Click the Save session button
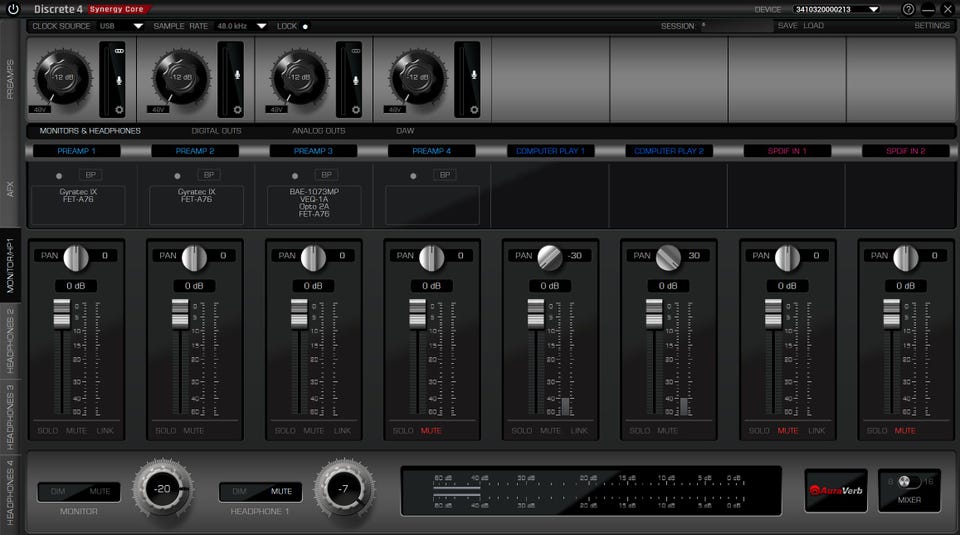Image resolution: width=960 pixels, height=535 pixels. click(x=787, y=26)
